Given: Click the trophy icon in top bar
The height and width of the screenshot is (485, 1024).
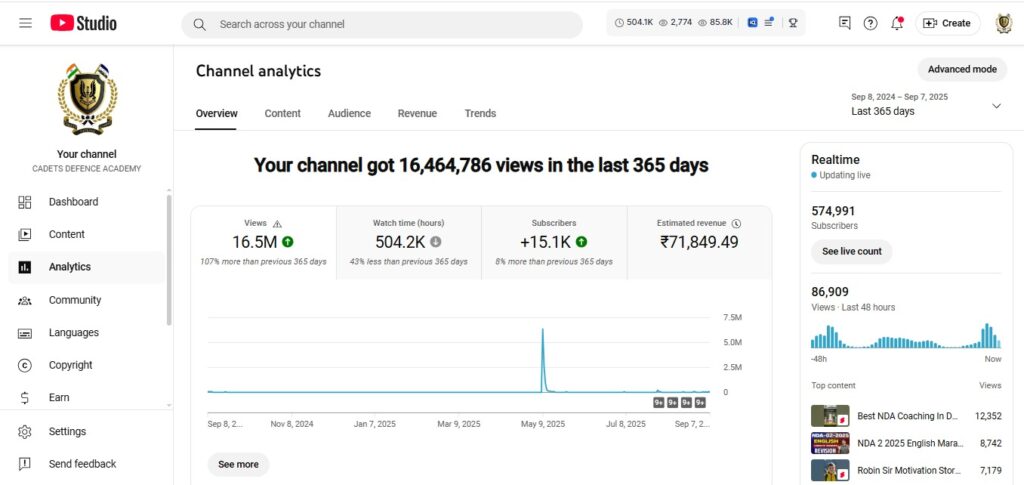Looking at the screenshot, I should [793, 22].
